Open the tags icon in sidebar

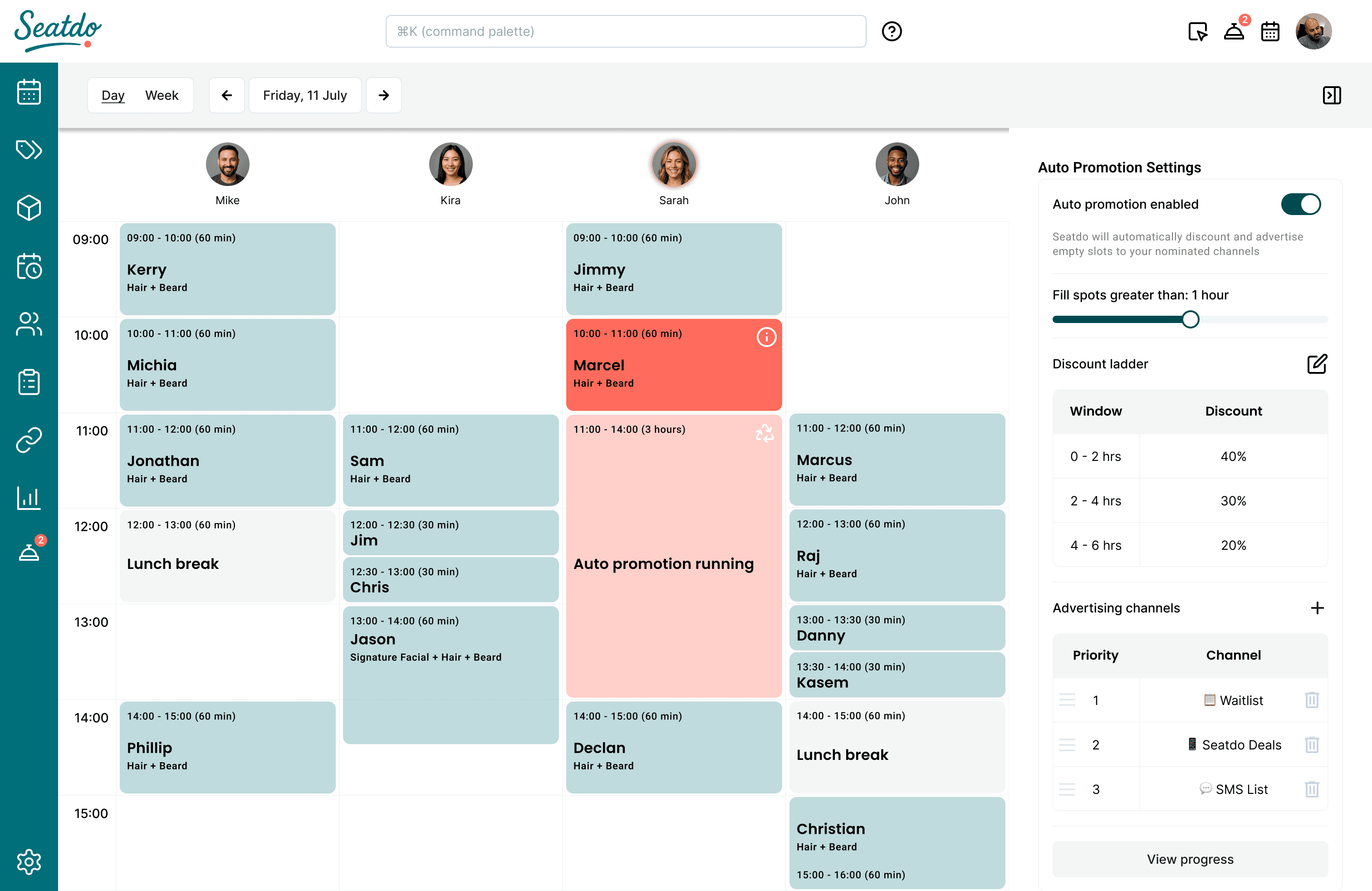click(x=29, y=150)
